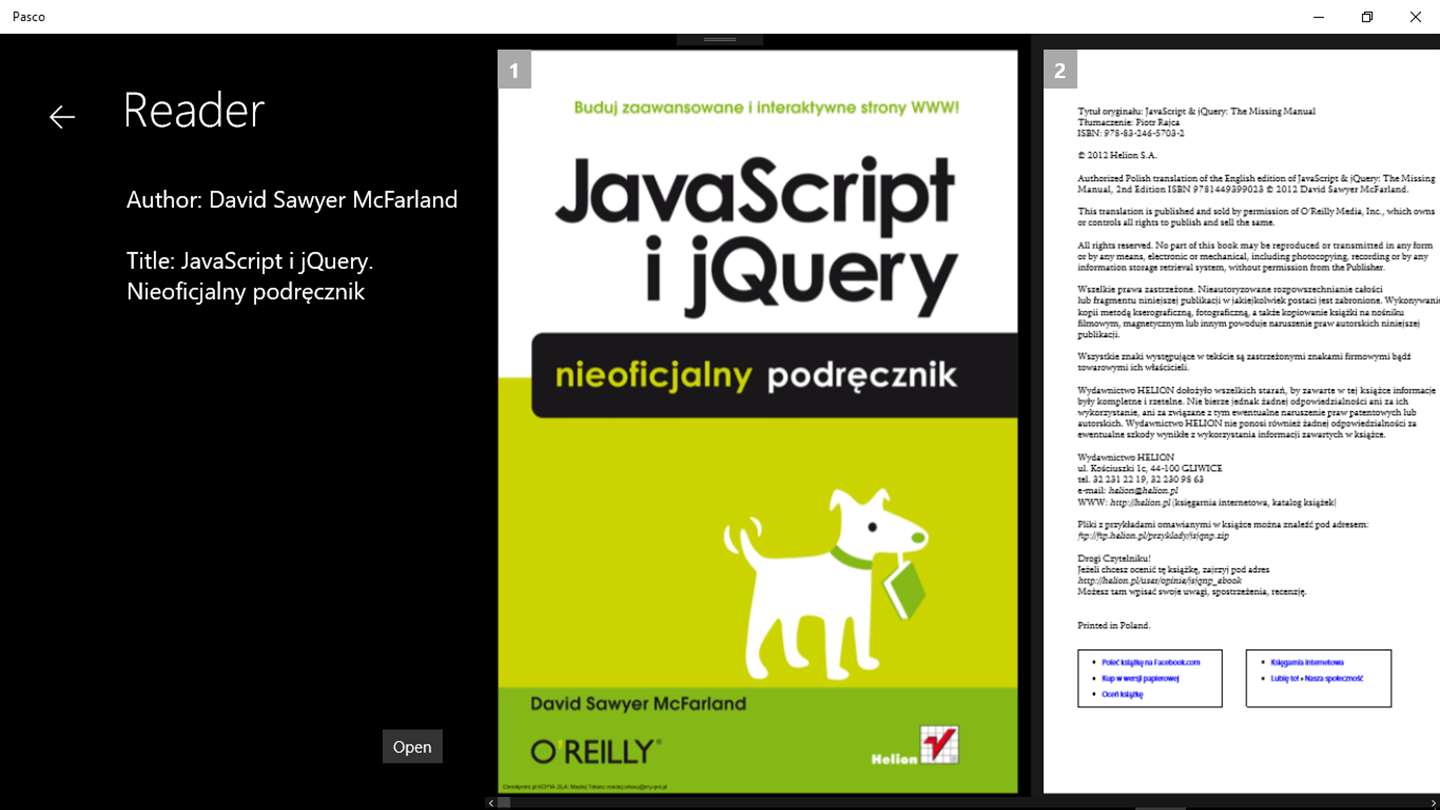Screen dimensions: 1440x810
Task: Click the horizontal scrollbar thumb
Action: (x=505, y=803)
